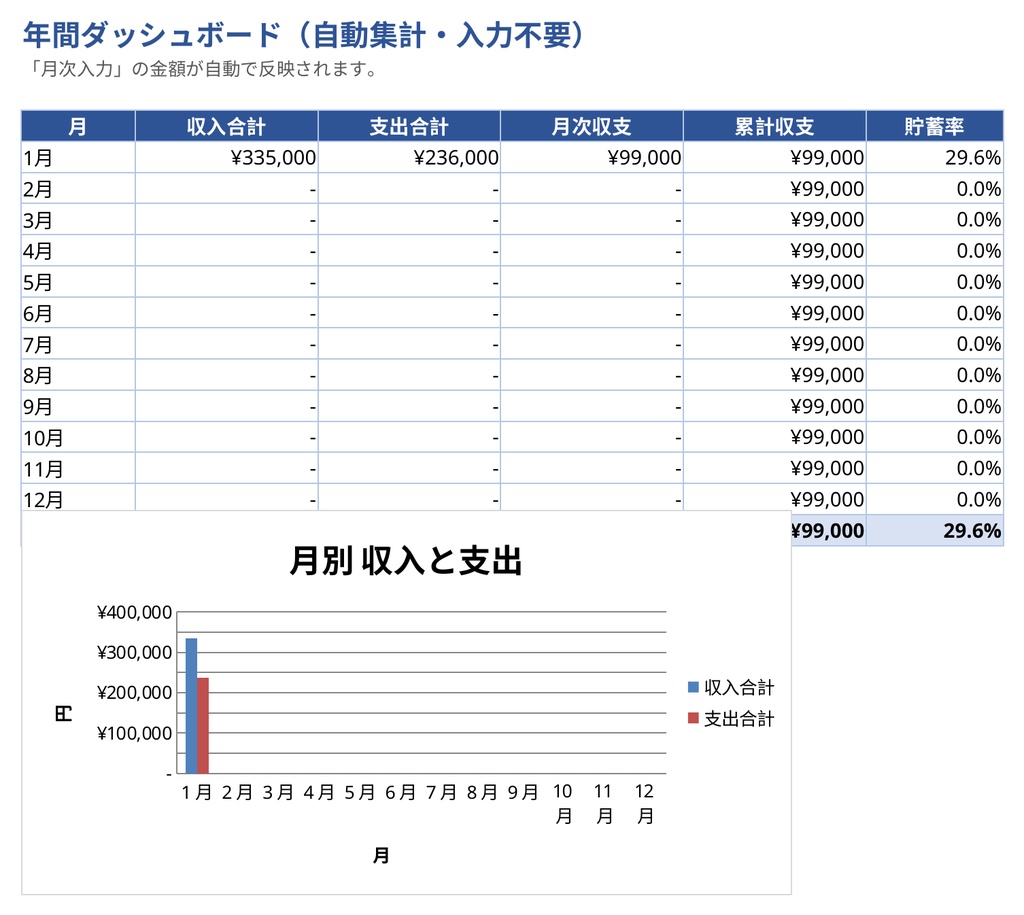Click the 7月 savings rate 0.0% cell
The height and width of the screenshot is (915, 1024).
(935, 344)
